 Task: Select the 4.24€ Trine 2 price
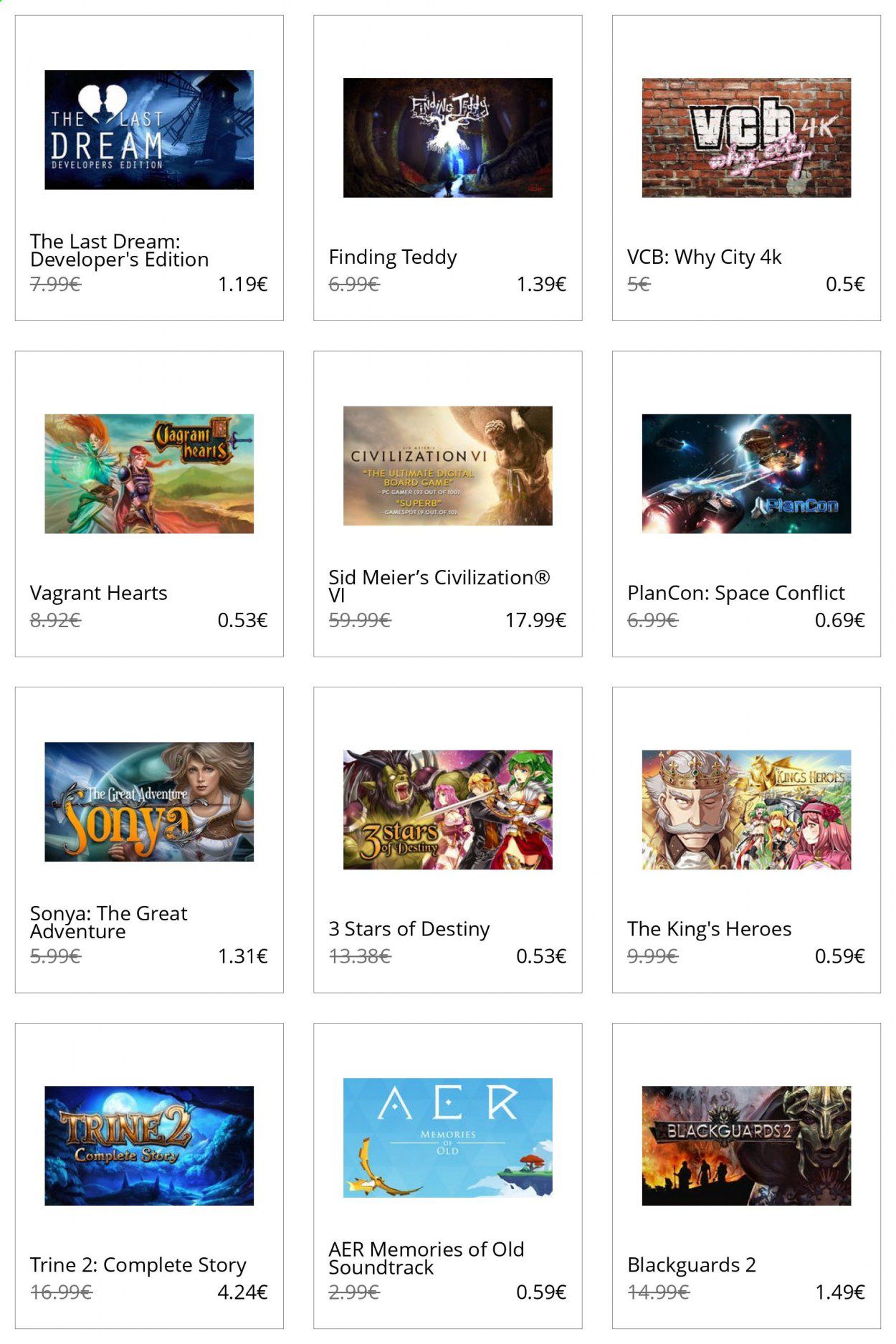(242, 1292)
